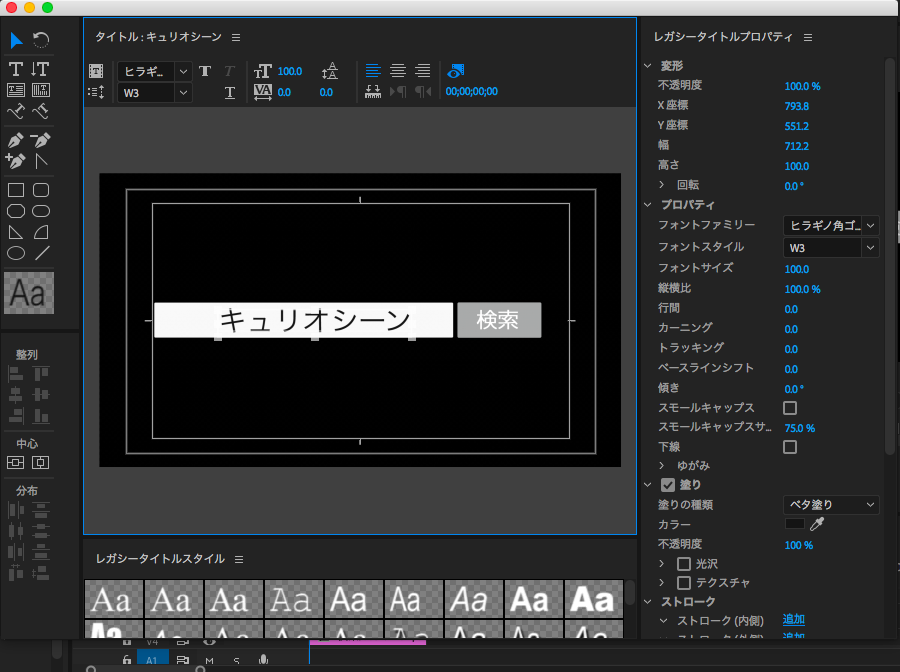Open the レガシータイトルプロパティ panel menu
The height and width of the screenshot is (672, 900).
pos(807,37)
